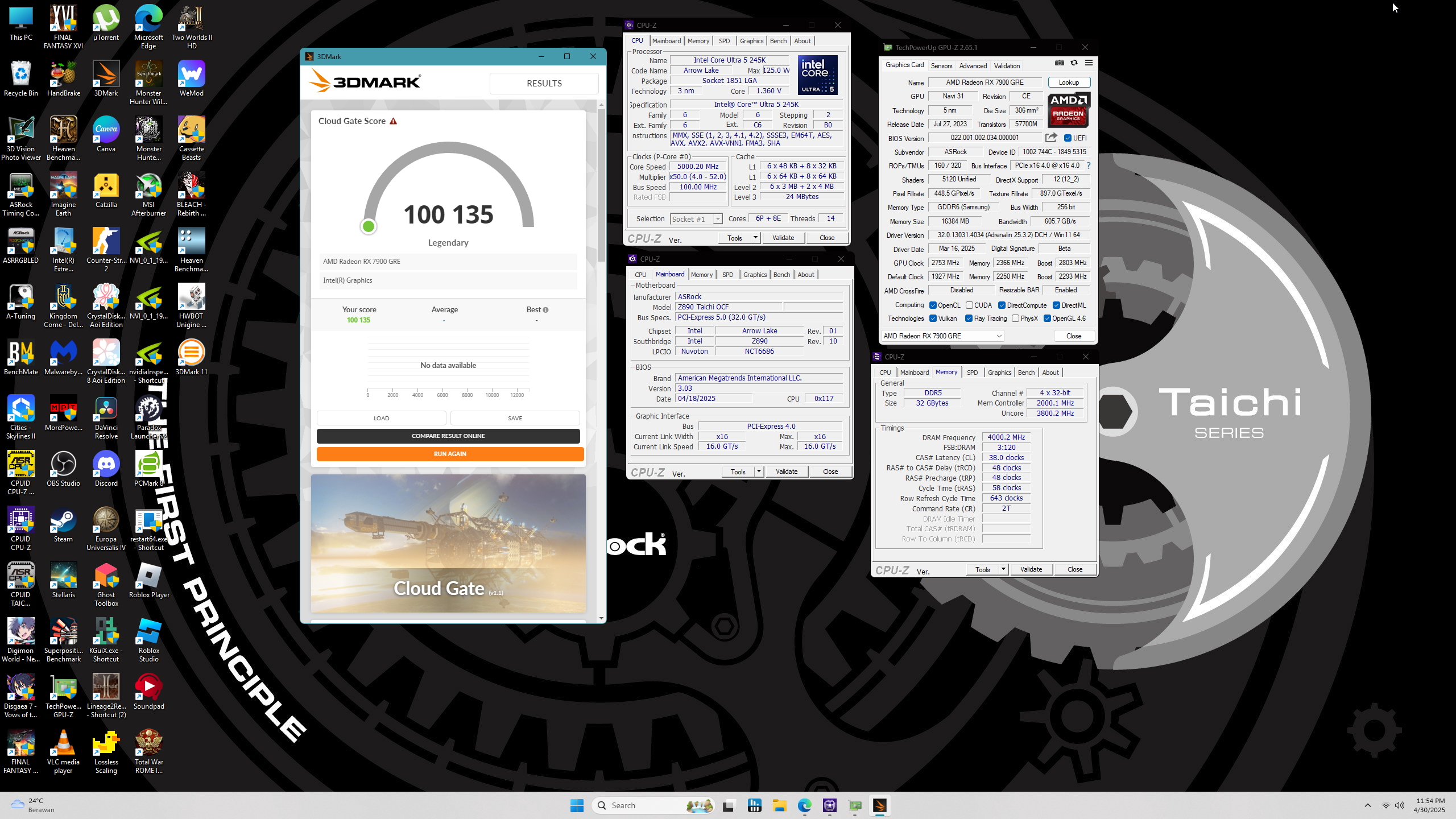The image size is (1456, 819).
Task: Switch to the Advanced tab in GPU-Z
Action: tap(973, 65)
